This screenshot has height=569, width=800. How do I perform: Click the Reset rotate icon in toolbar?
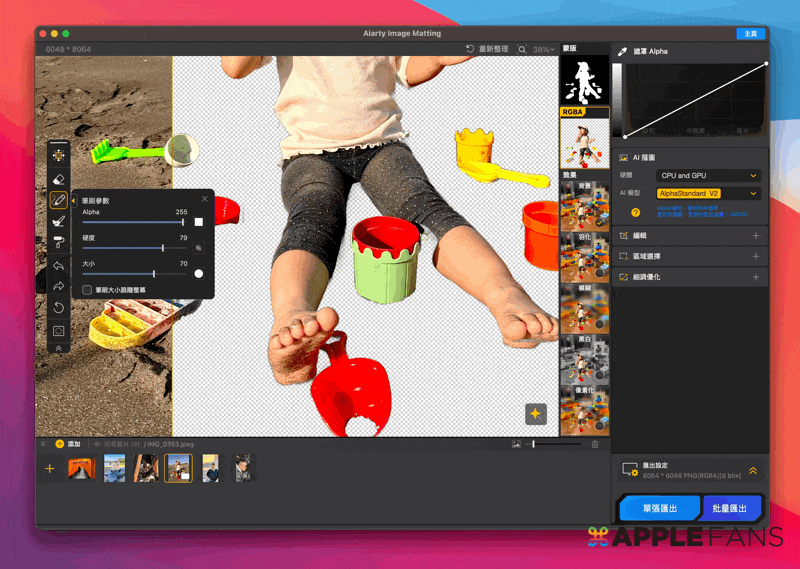(59, 308)
